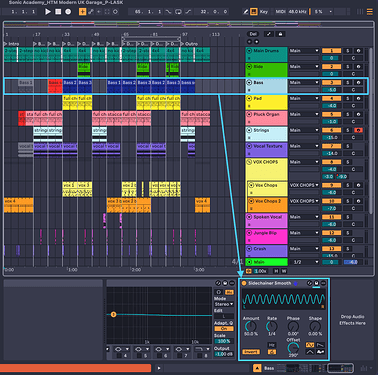The height and width of the screenshot is (375, 378).
Task: Open EQ band 8 filter type dropdown
Action: (202, 349)
